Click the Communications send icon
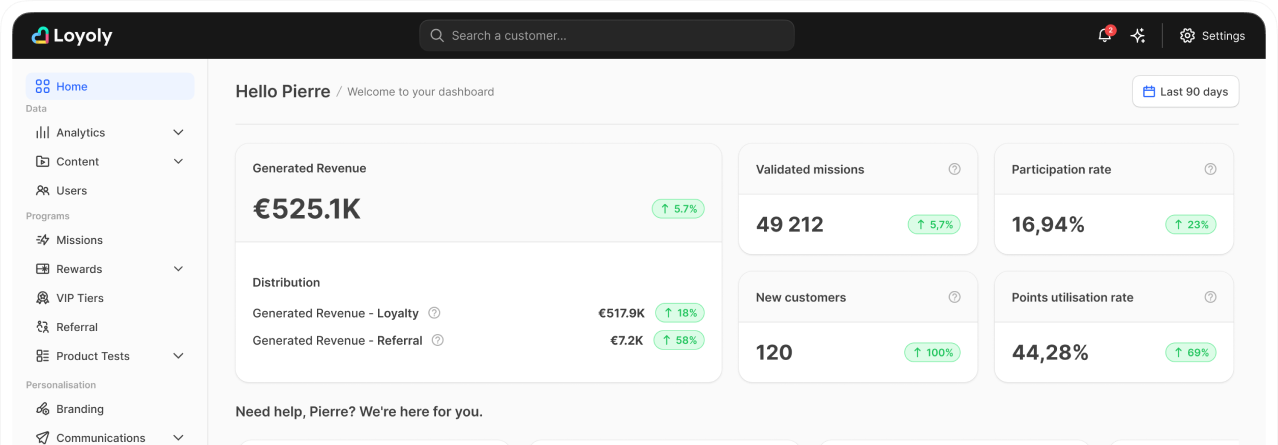Viewport: 1278px width, 445px height. coord(42,438)
